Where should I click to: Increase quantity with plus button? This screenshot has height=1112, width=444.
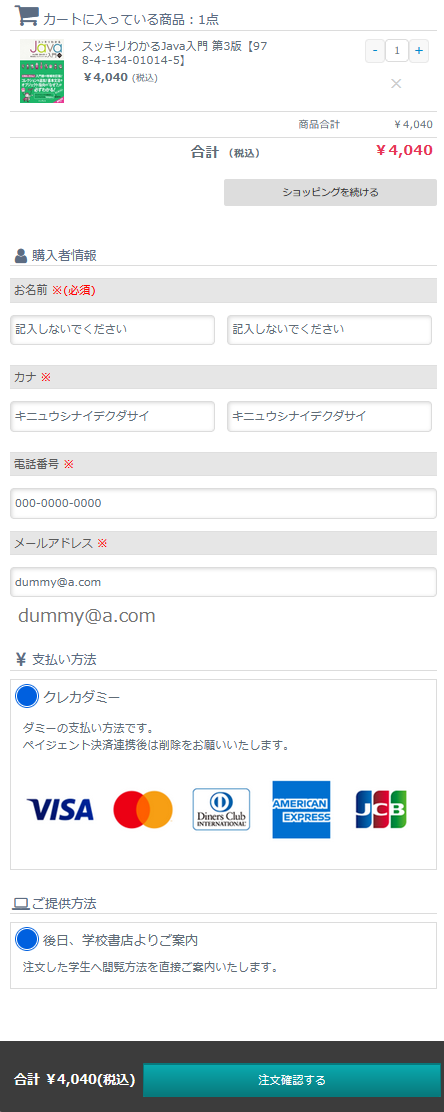(x=419, y=50)
